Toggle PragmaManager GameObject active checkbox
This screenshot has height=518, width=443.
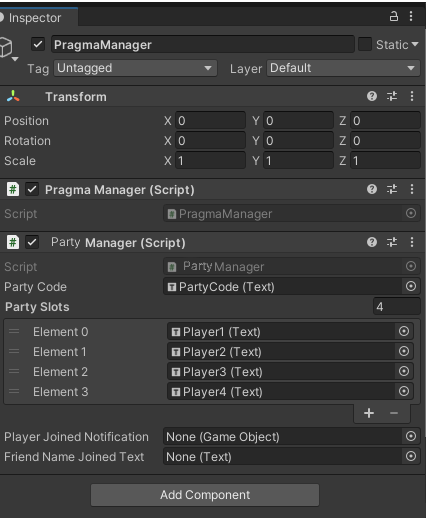pyautogui.click(x=38, y=44)
